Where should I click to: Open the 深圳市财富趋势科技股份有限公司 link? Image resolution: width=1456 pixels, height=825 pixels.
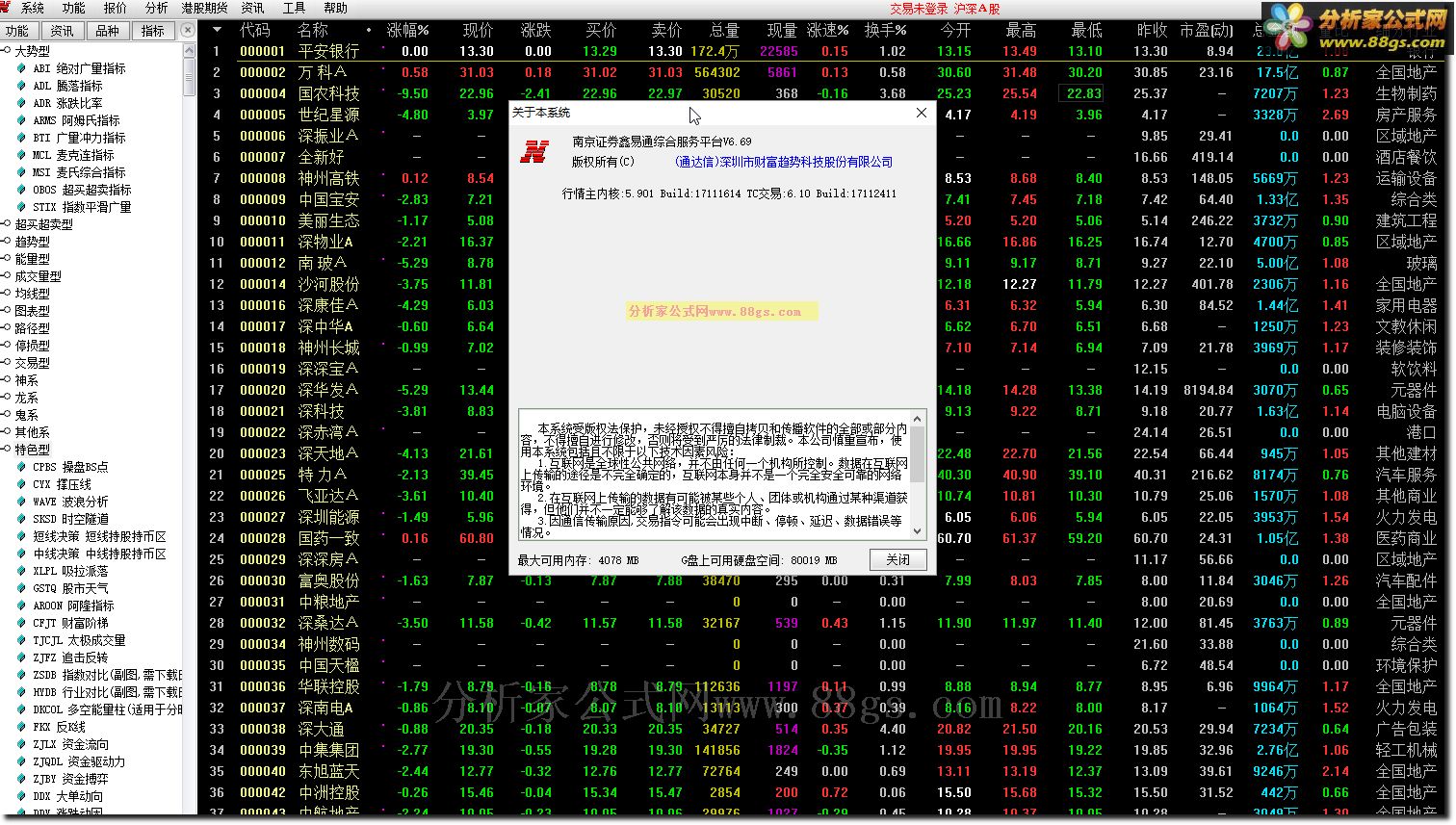coord(784,162)
